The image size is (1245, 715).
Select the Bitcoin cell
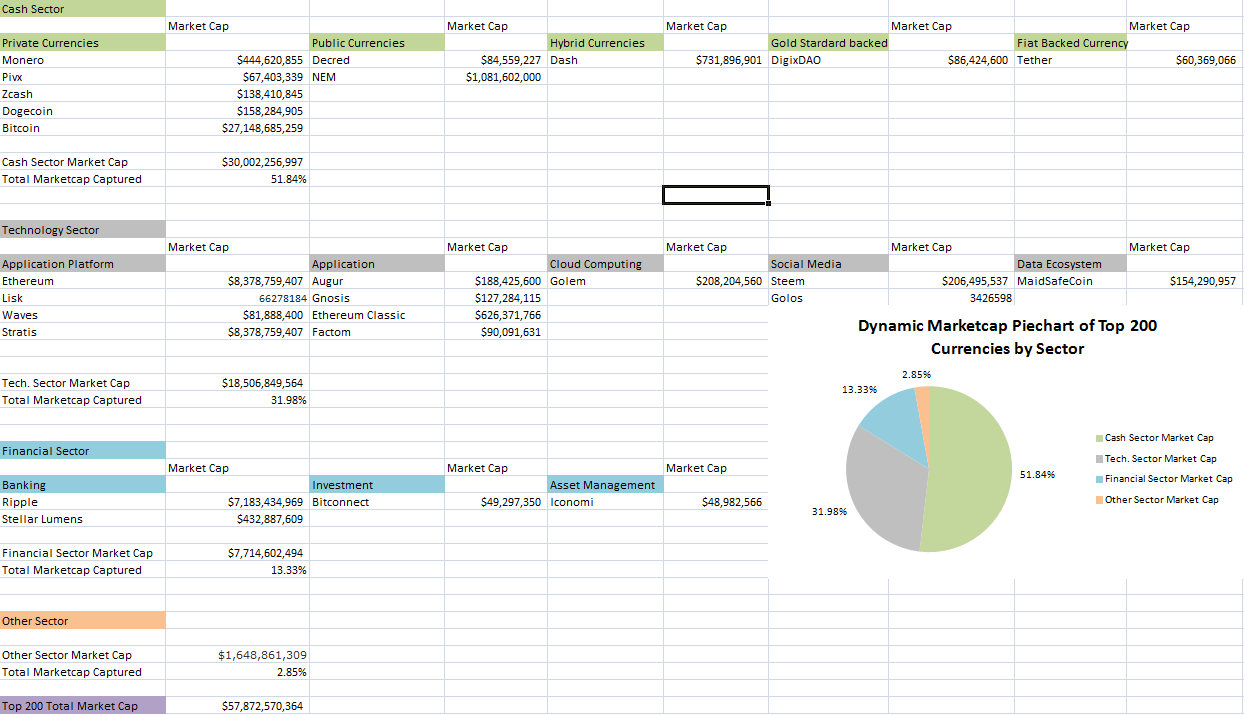(83, 128)
